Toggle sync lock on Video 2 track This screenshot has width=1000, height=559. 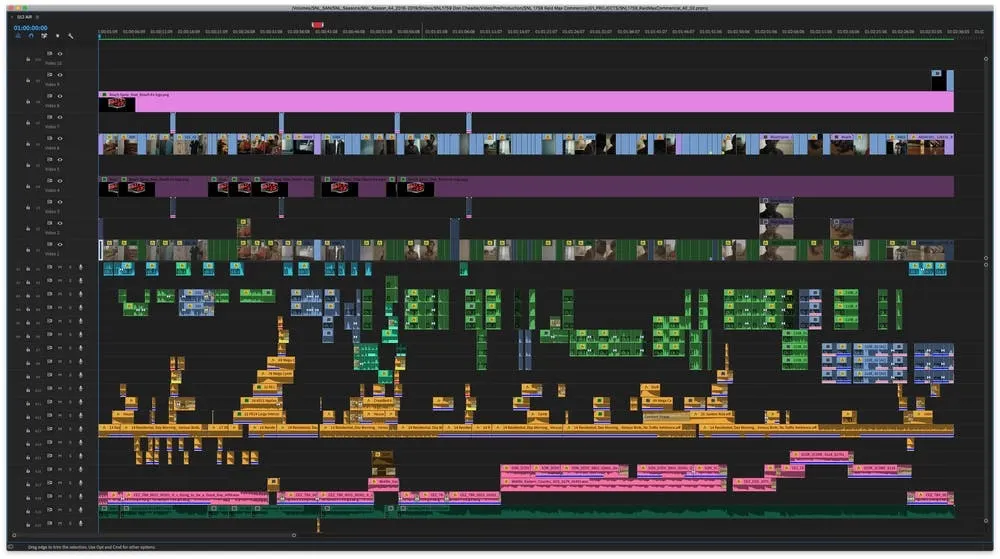click(49, 223)
